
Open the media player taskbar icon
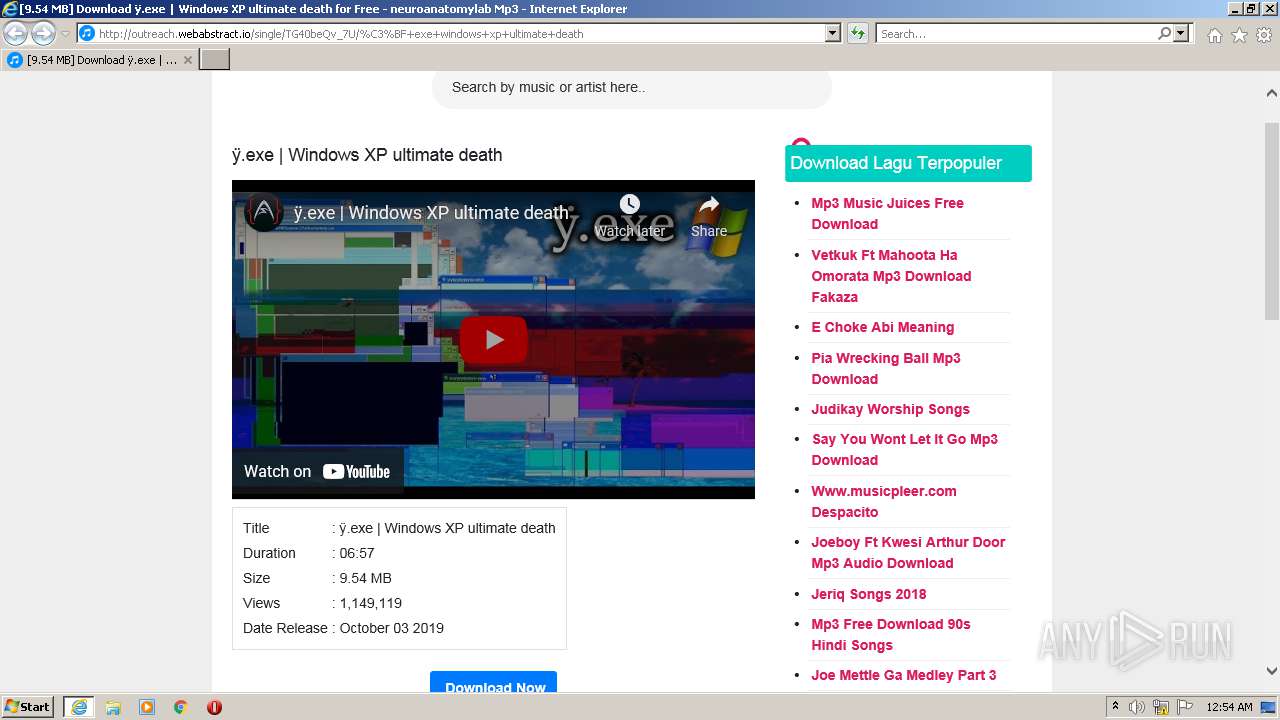(147, 707)
